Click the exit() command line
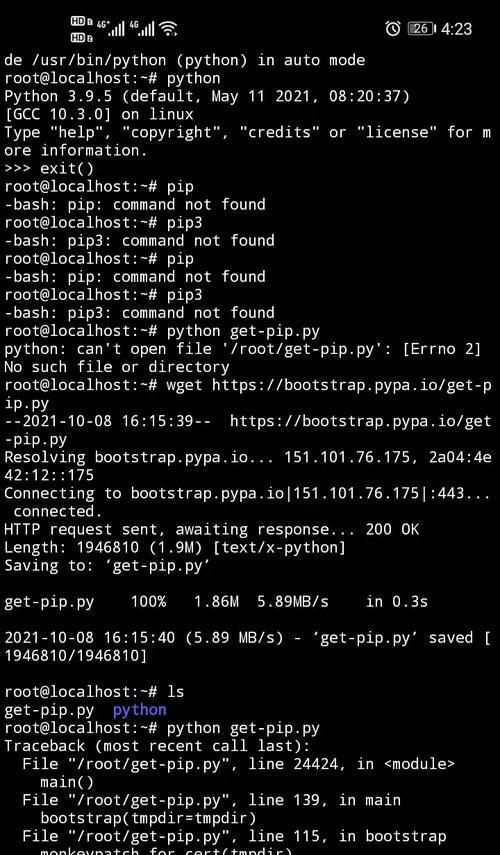This screenshot has height=855, width=500. point(49,168)
